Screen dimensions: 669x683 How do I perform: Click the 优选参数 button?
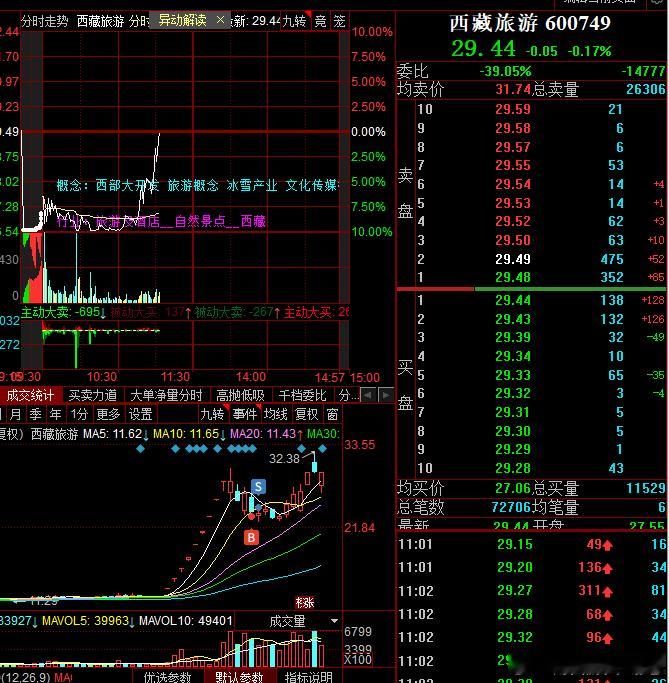(x=167, y=677)
